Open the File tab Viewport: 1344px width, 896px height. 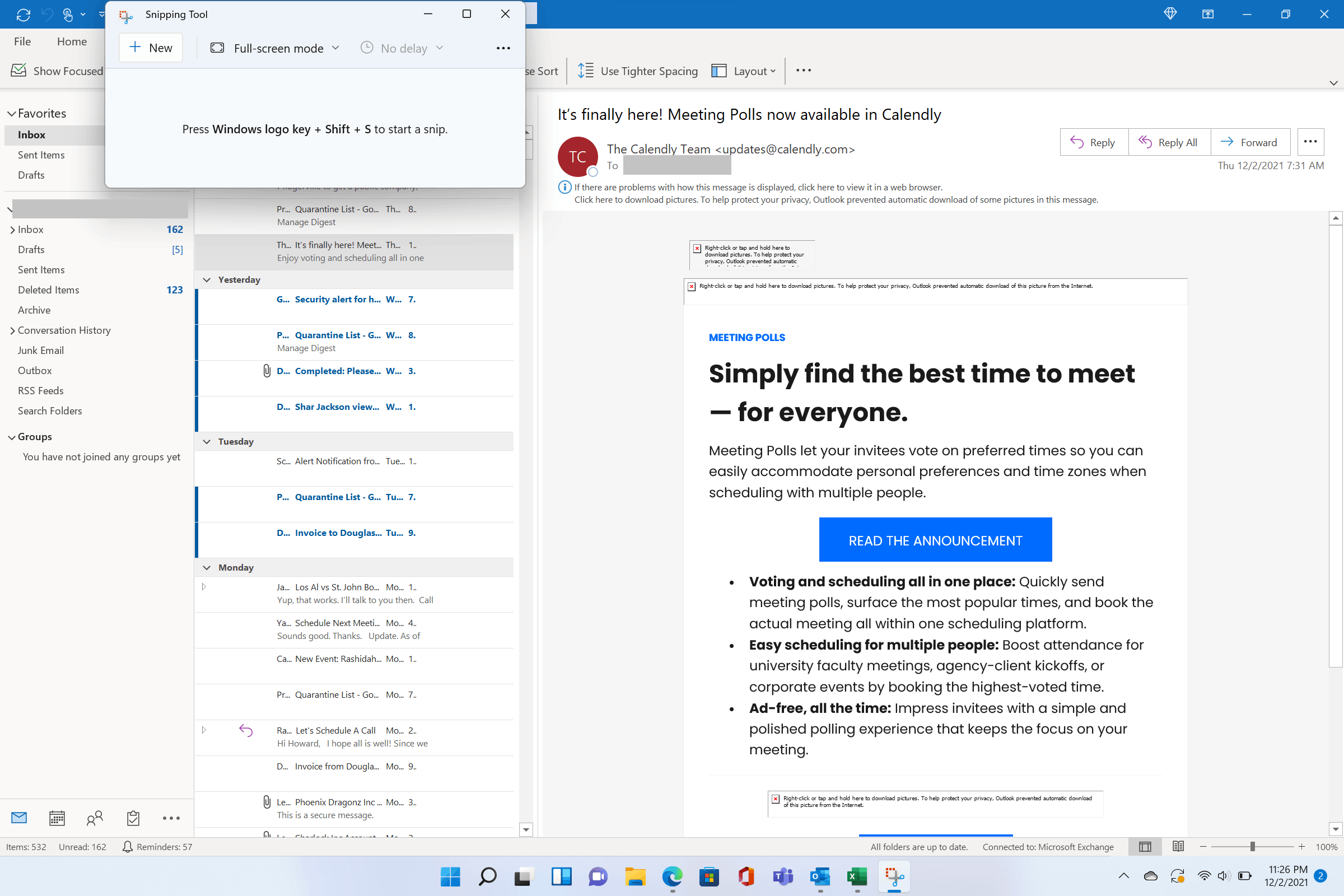click(22, 41)
